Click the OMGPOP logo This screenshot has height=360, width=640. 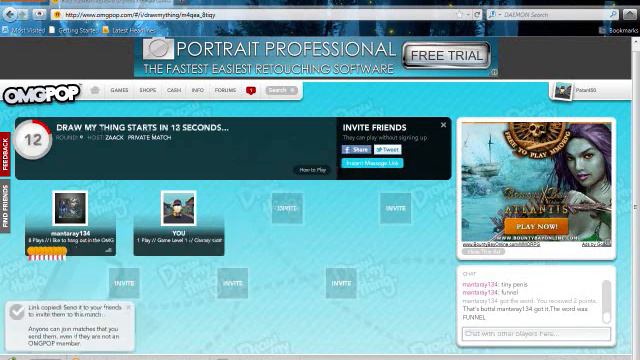pos(41,93)
